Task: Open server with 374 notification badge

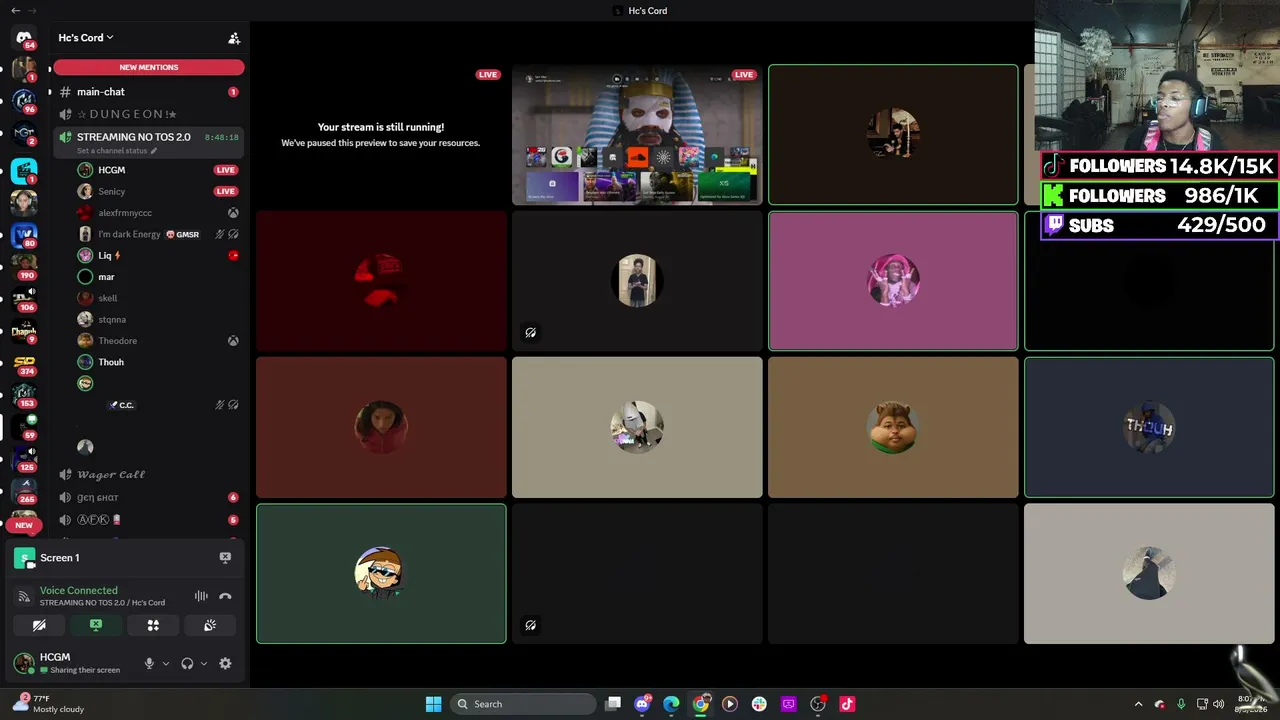Action: click(x=24, y=362)
